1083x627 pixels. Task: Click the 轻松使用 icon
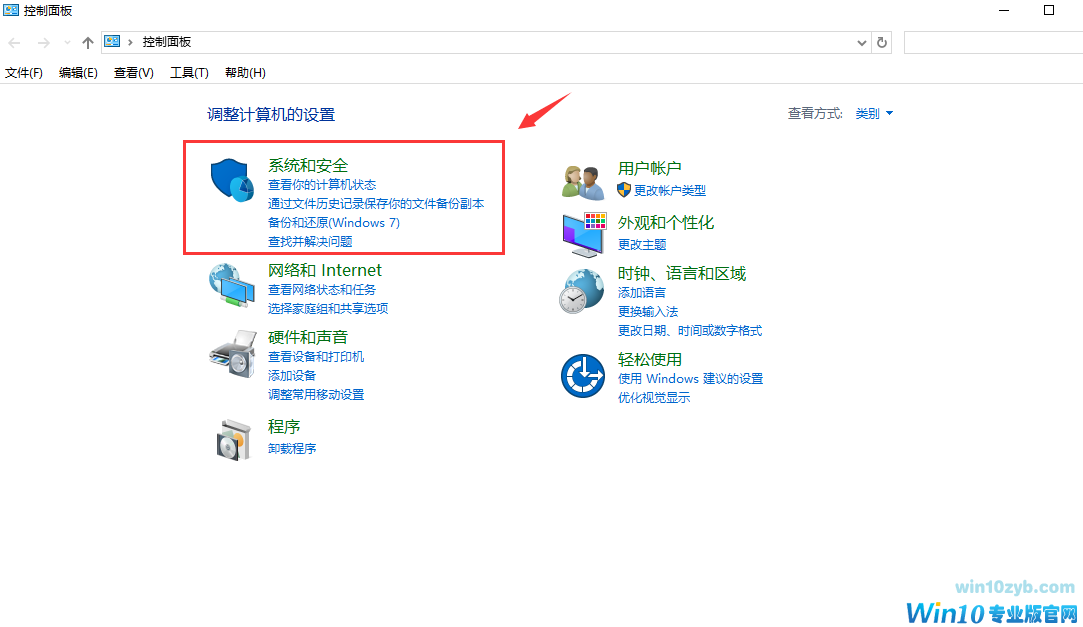tap(583, 375)
